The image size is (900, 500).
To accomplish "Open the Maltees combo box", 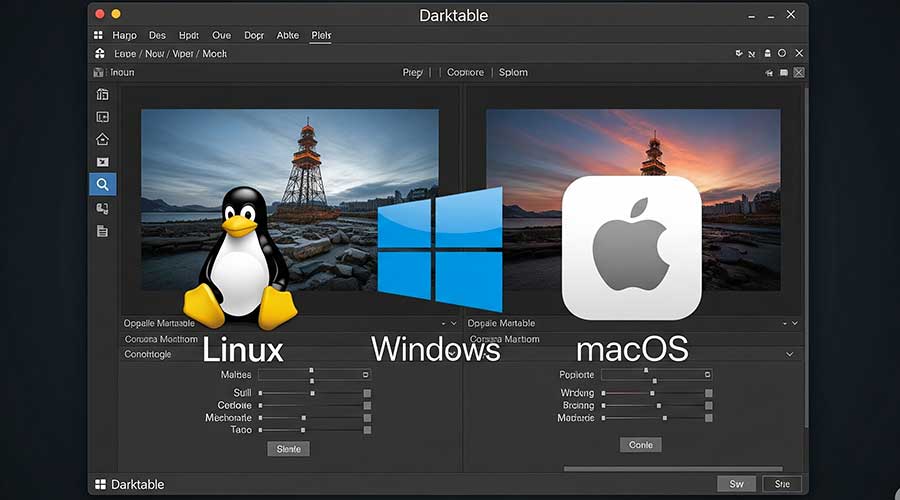I will [315, 375].
